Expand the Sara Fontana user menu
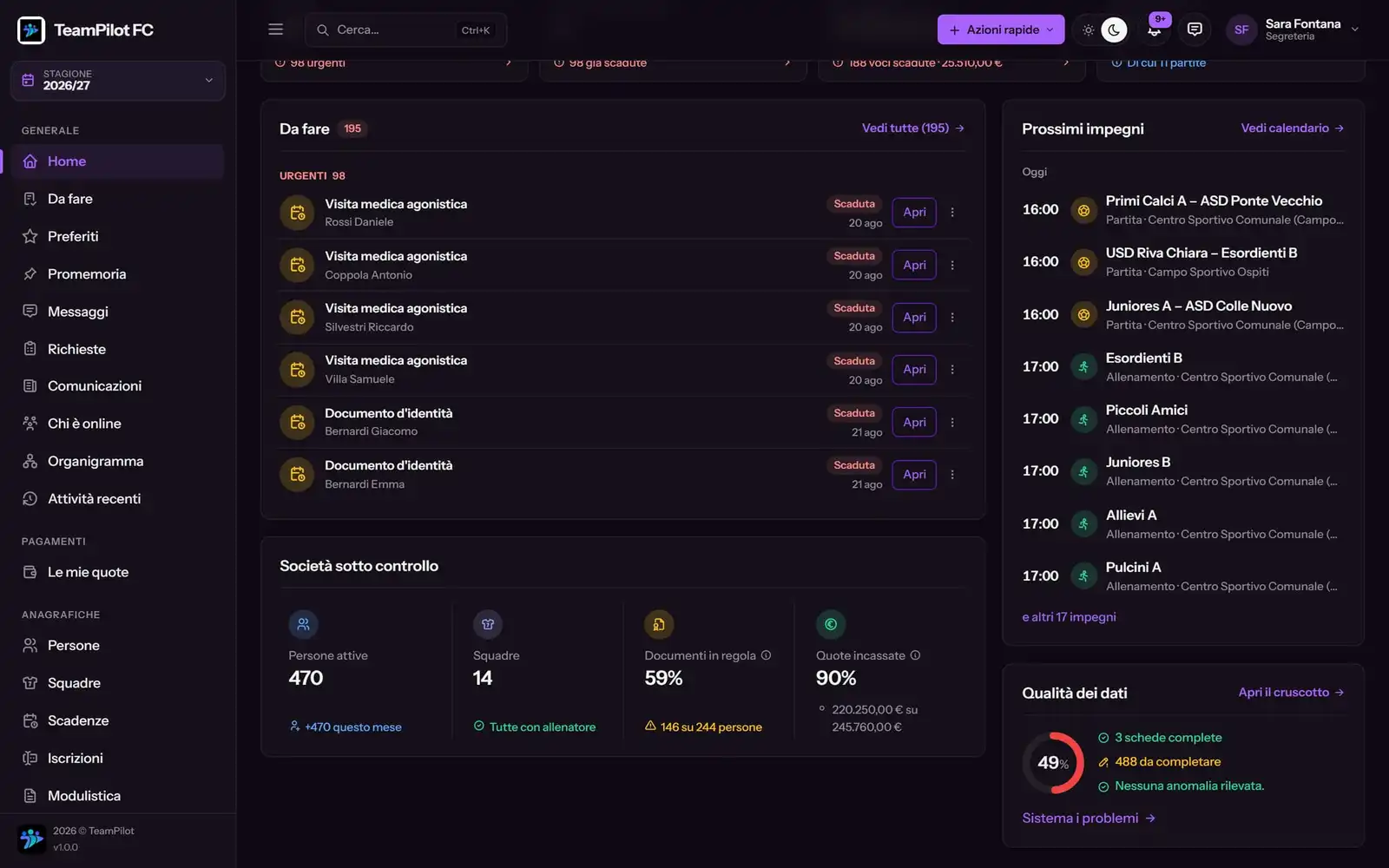Viewport: 1389px width, 868px height. (1292, 30)
